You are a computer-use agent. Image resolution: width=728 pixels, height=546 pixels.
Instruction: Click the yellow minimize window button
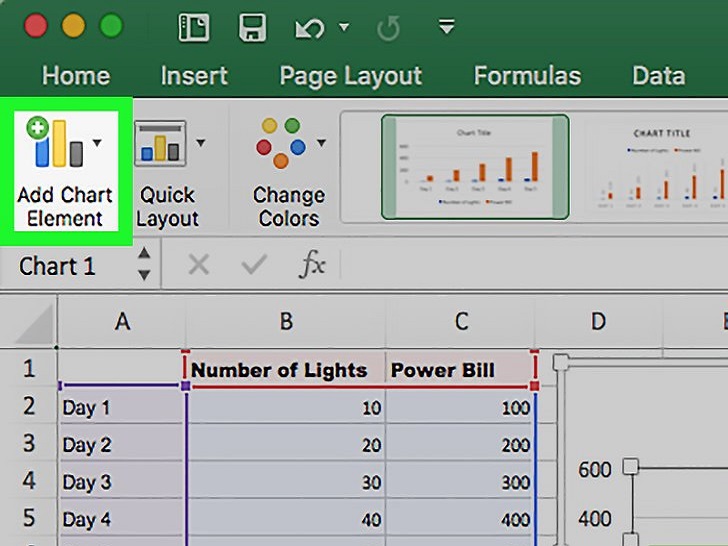pyautogui.click(x=73, y=26)
